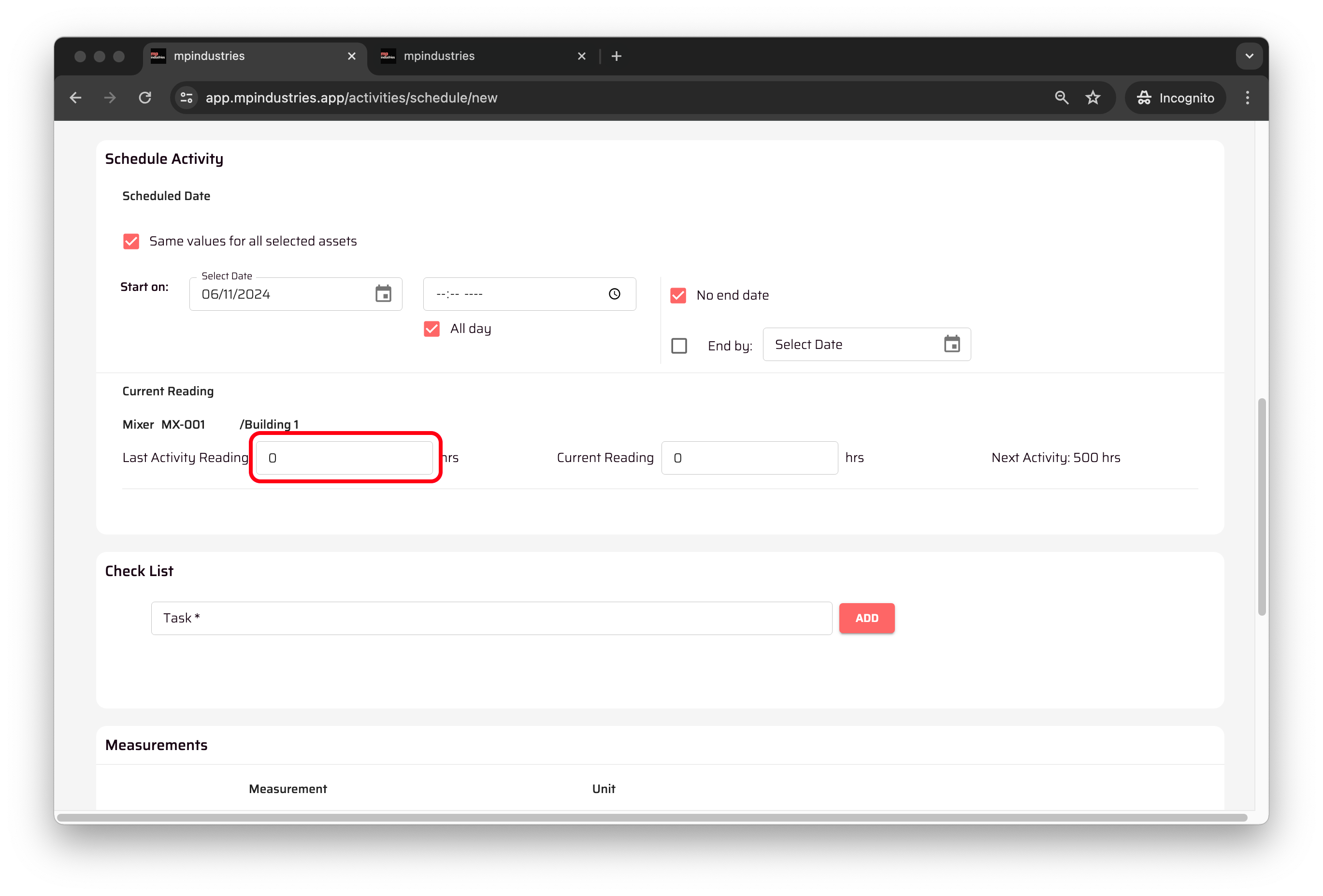Click the Incognito profile button

1175,98
